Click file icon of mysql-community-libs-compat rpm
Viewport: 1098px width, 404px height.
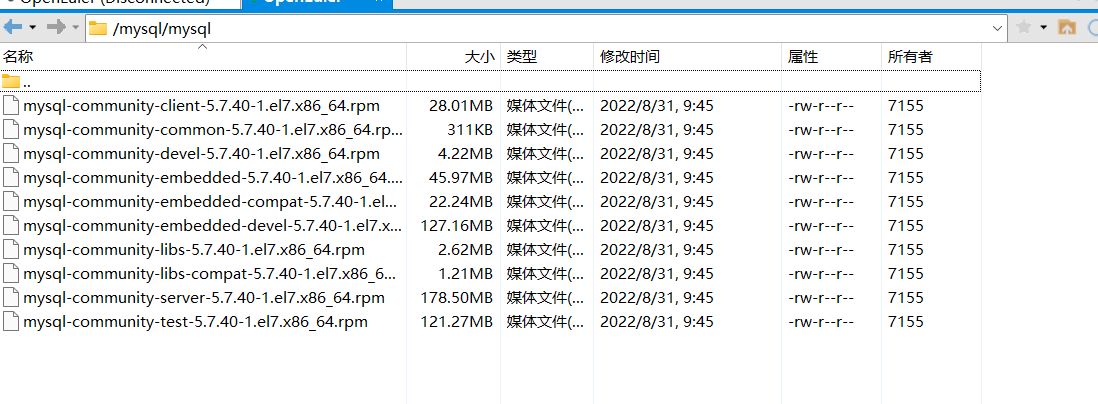coord(11,273)
